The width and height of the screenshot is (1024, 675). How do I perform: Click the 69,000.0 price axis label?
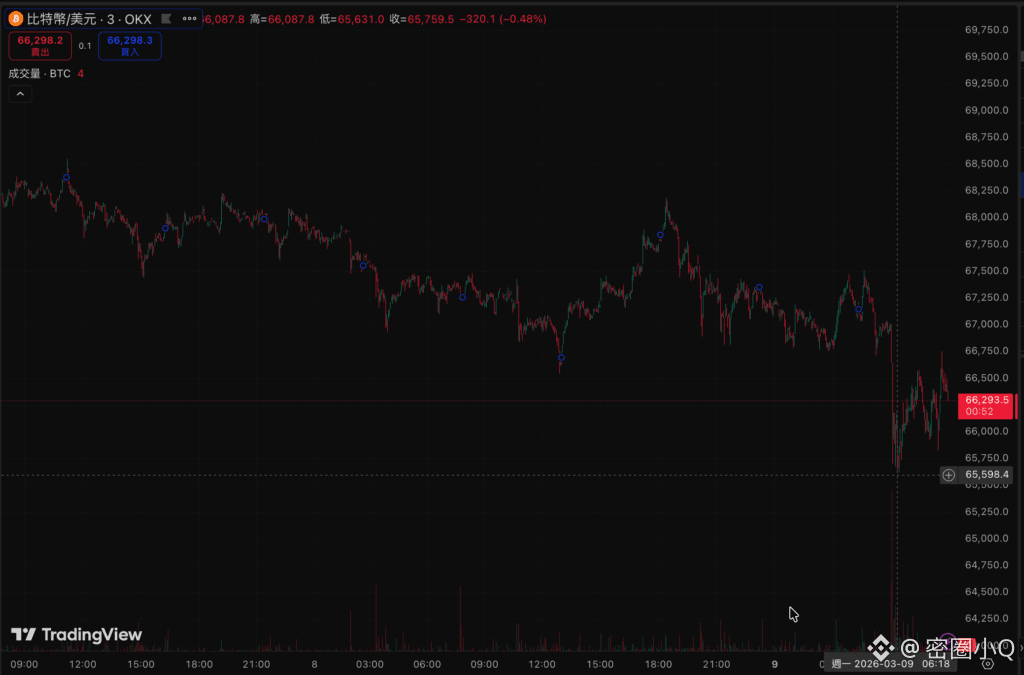tap(986, 110)
